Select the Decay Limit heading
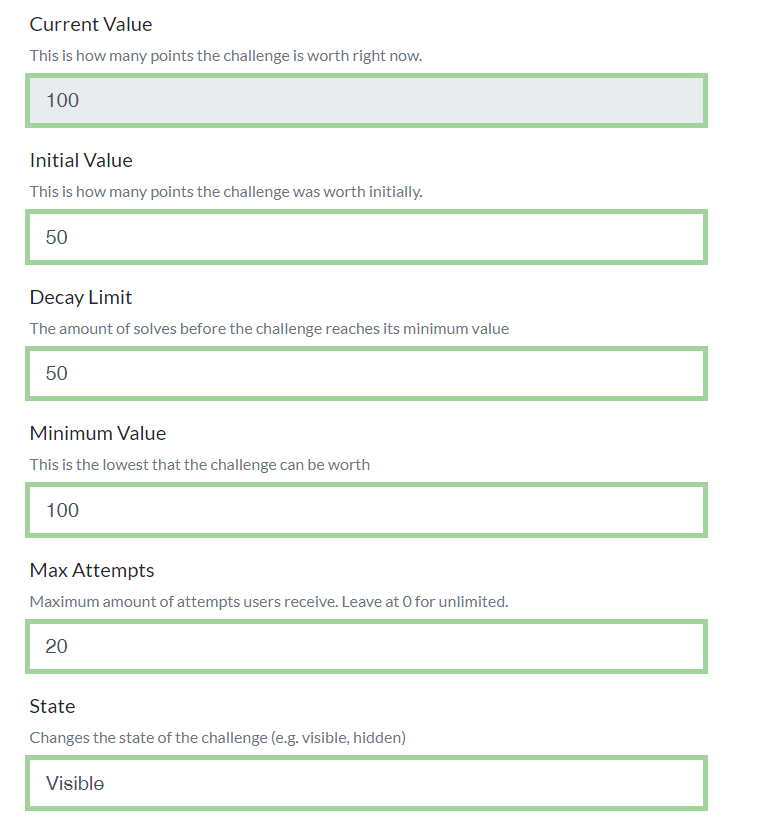The width and height of the screenshot is (761, 823). (81, 298)
